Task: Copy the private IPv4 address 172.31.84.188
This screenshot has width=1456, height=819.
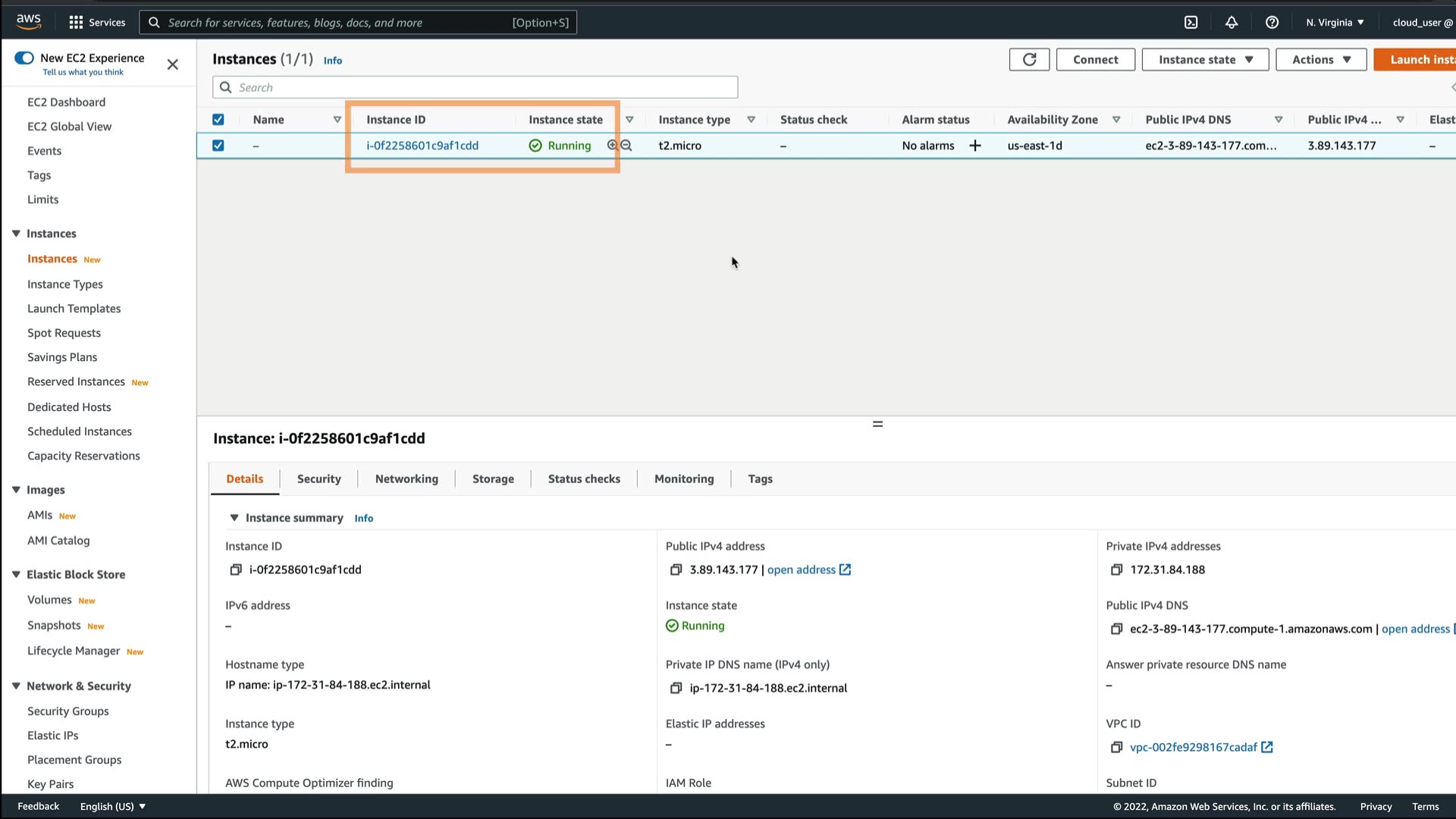Action: point(1116,570)
